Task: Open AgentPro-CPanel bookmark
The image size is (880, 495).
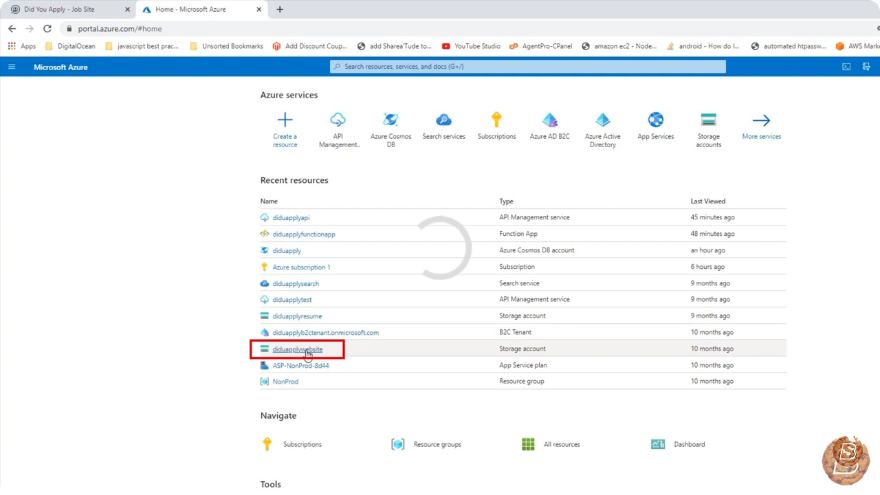Action: (x=541, y=46)
